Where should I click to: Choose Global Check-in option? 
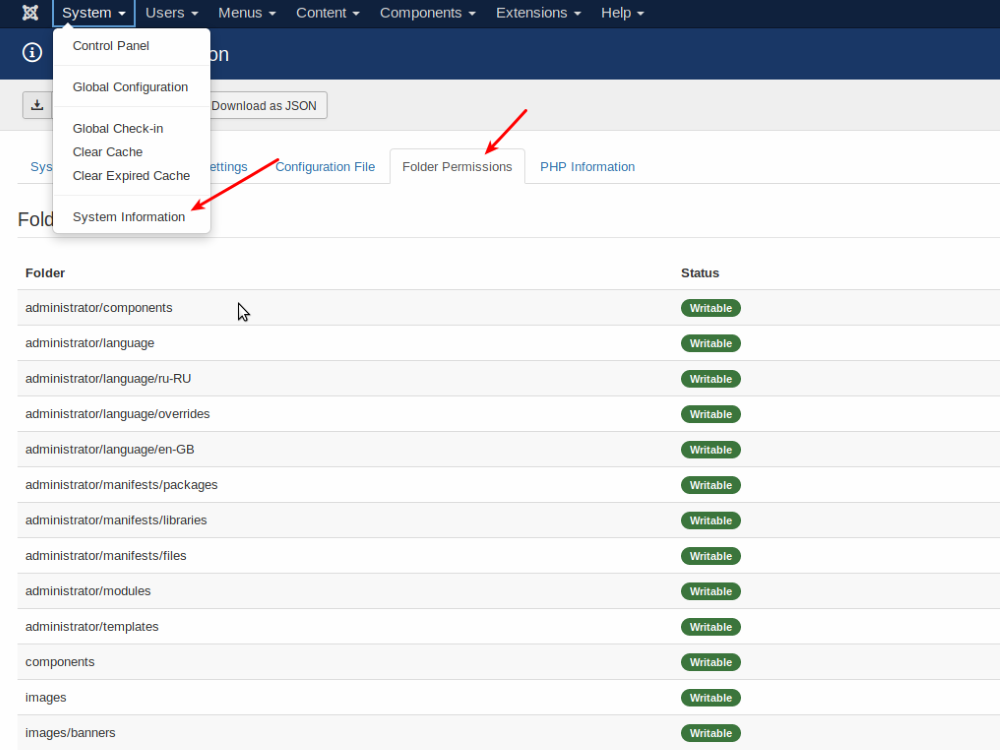tap(118, 129)
